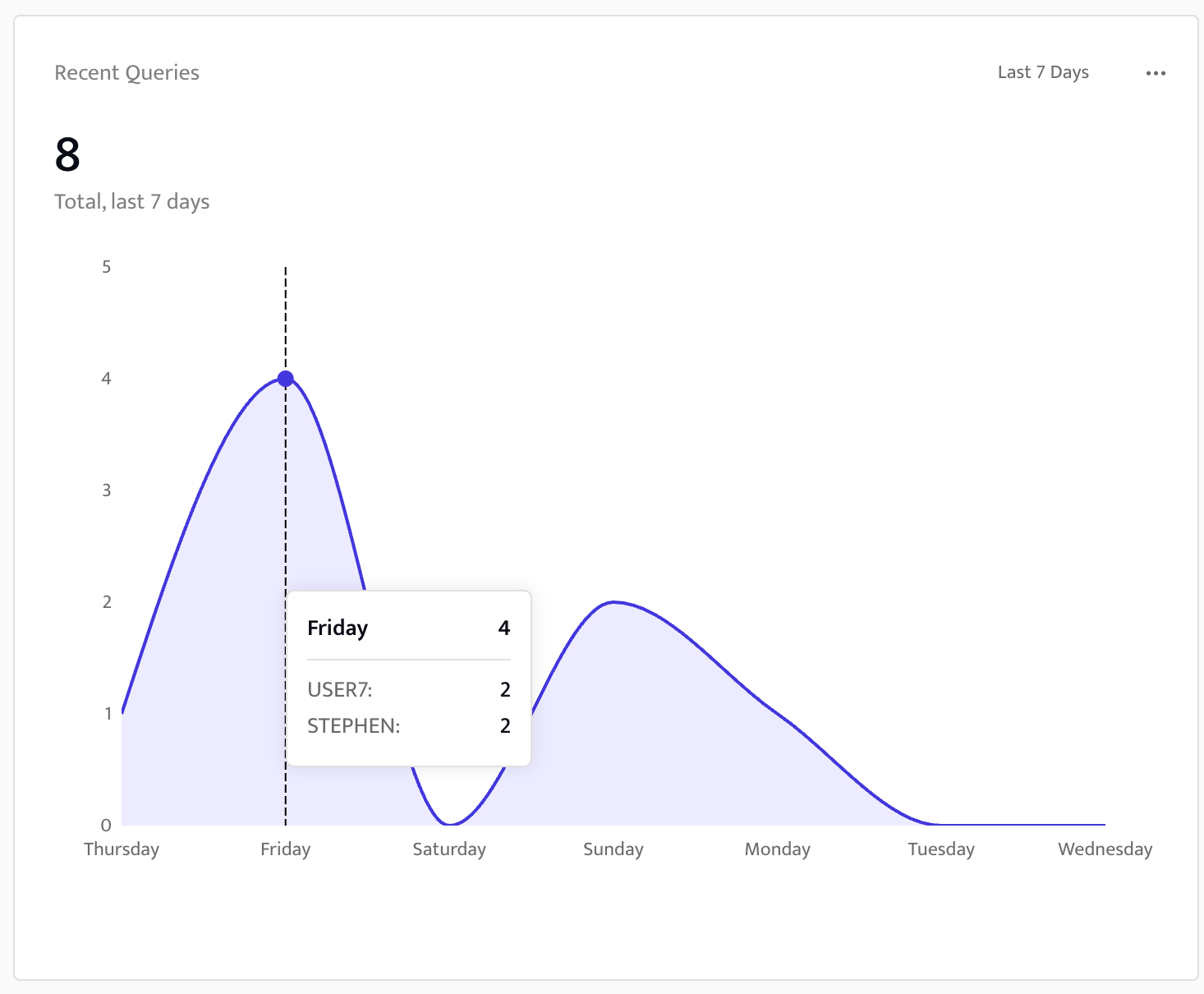
Task: Click the total count value 8
Action: point(67,154)
